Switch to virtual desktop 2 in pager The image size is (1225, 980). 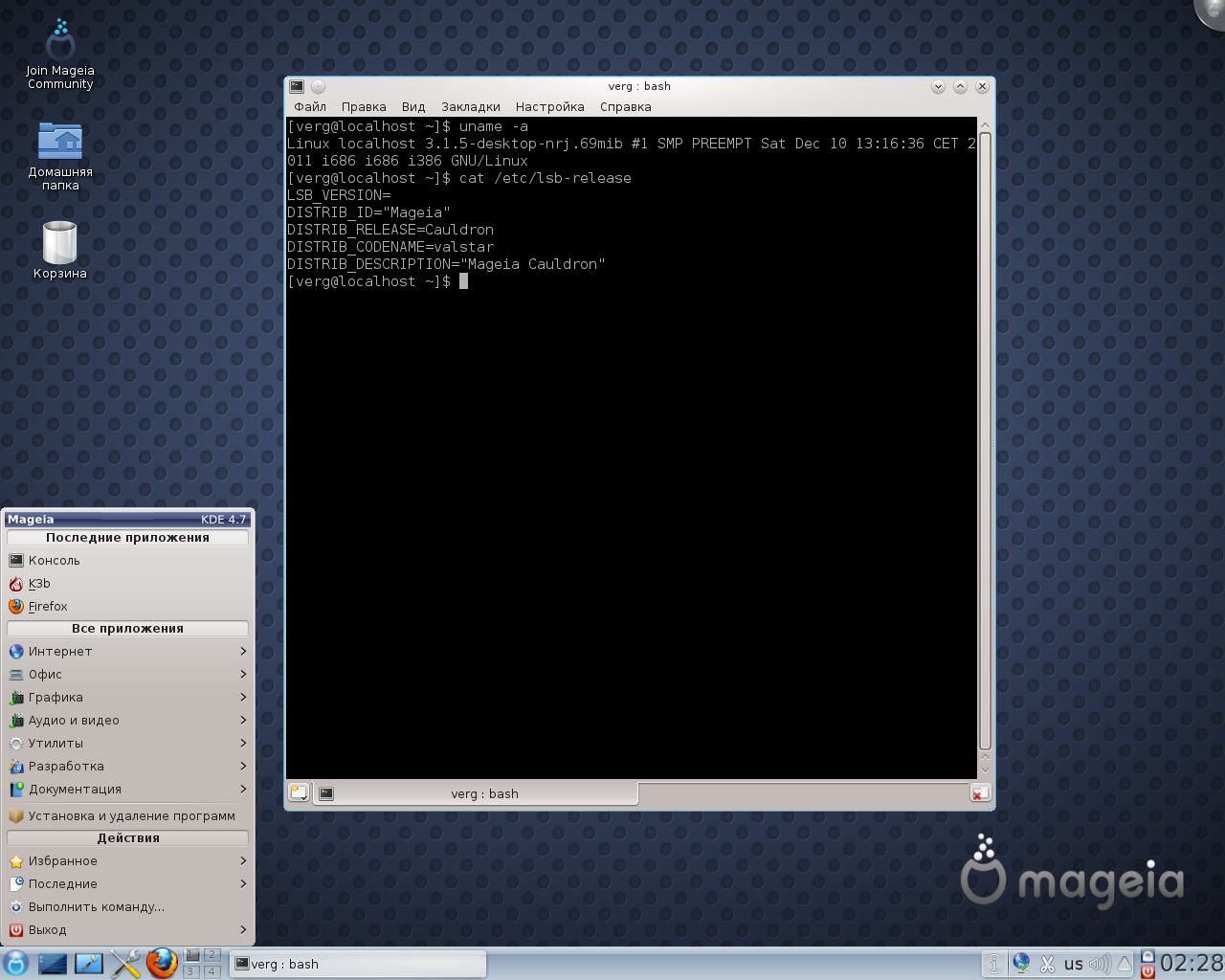[212, 955]
